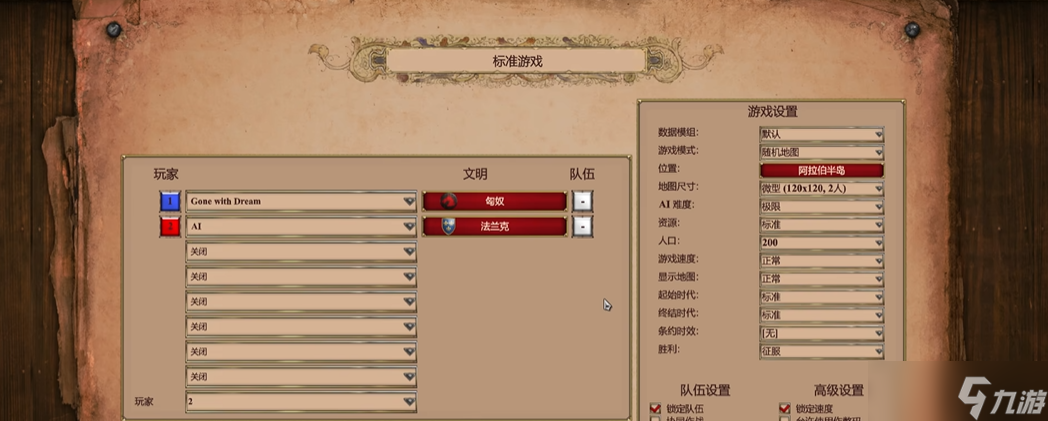Expand the 地图尺寸 dropdown
1048x421 pixels.
[821, 188]
